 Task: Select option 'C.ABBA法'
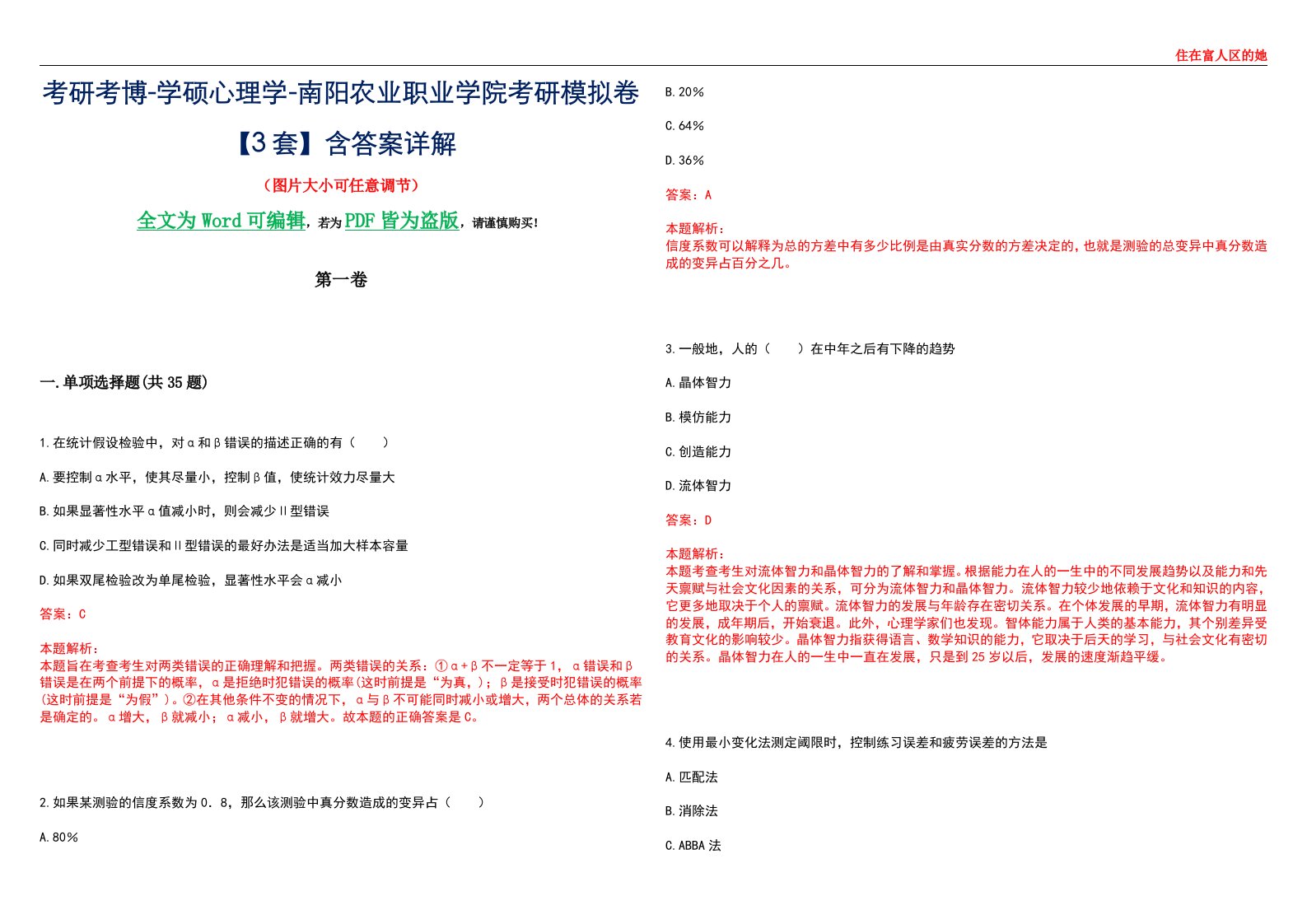(x=693, y=846)
